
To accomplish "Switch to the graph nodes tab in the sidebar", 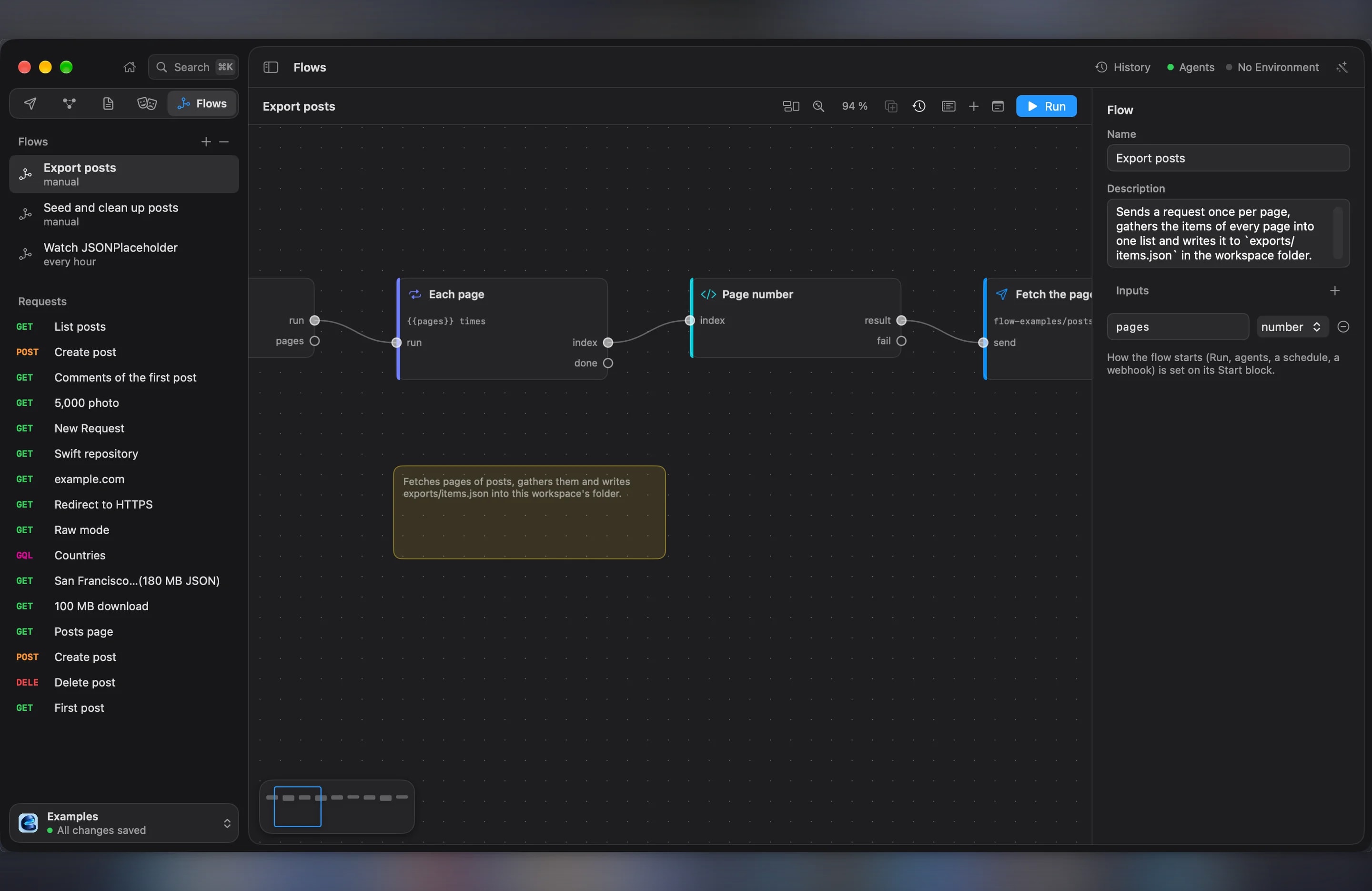I will pyautogui.click(x=69, y=104).
